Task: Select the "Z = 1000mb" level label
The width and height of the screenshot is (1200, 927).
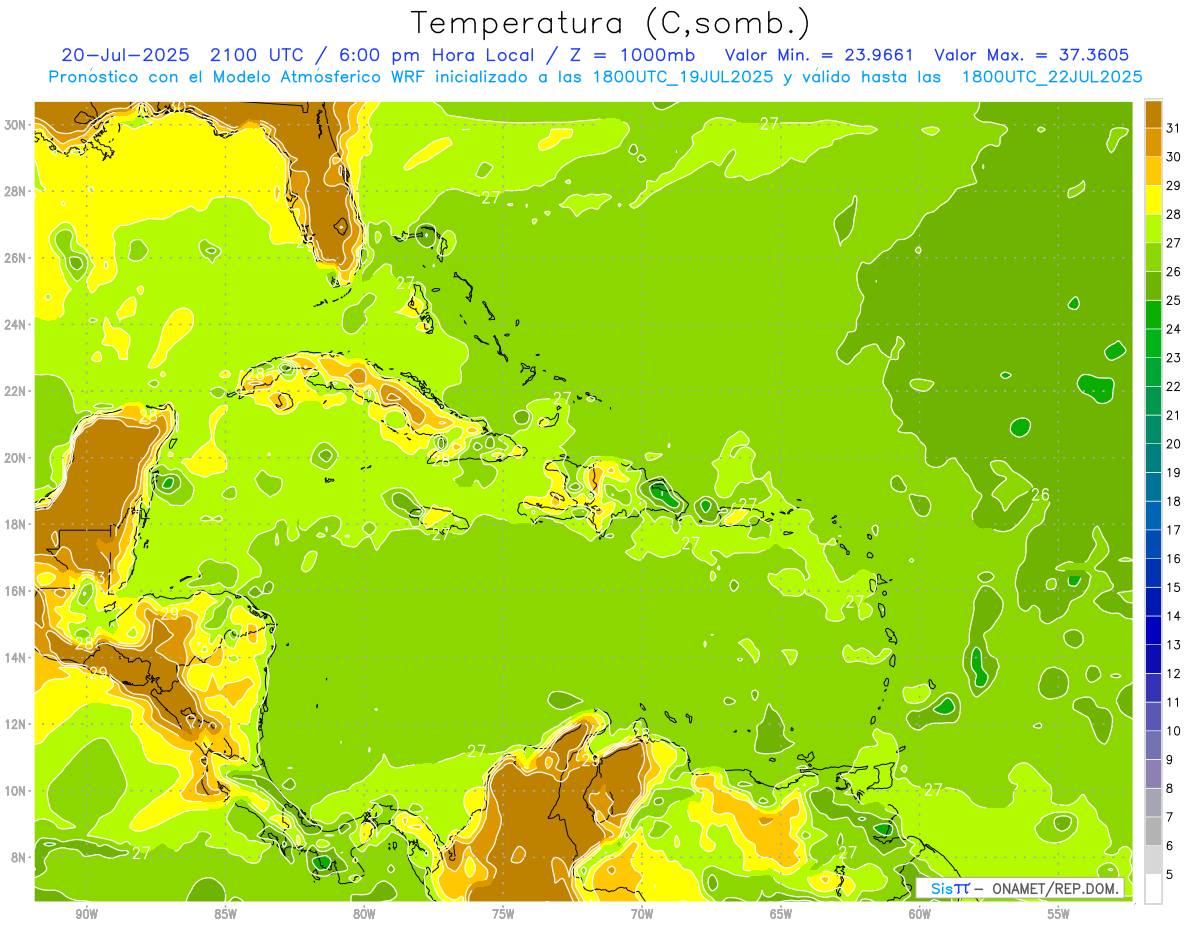Action: tap(631, 55)
